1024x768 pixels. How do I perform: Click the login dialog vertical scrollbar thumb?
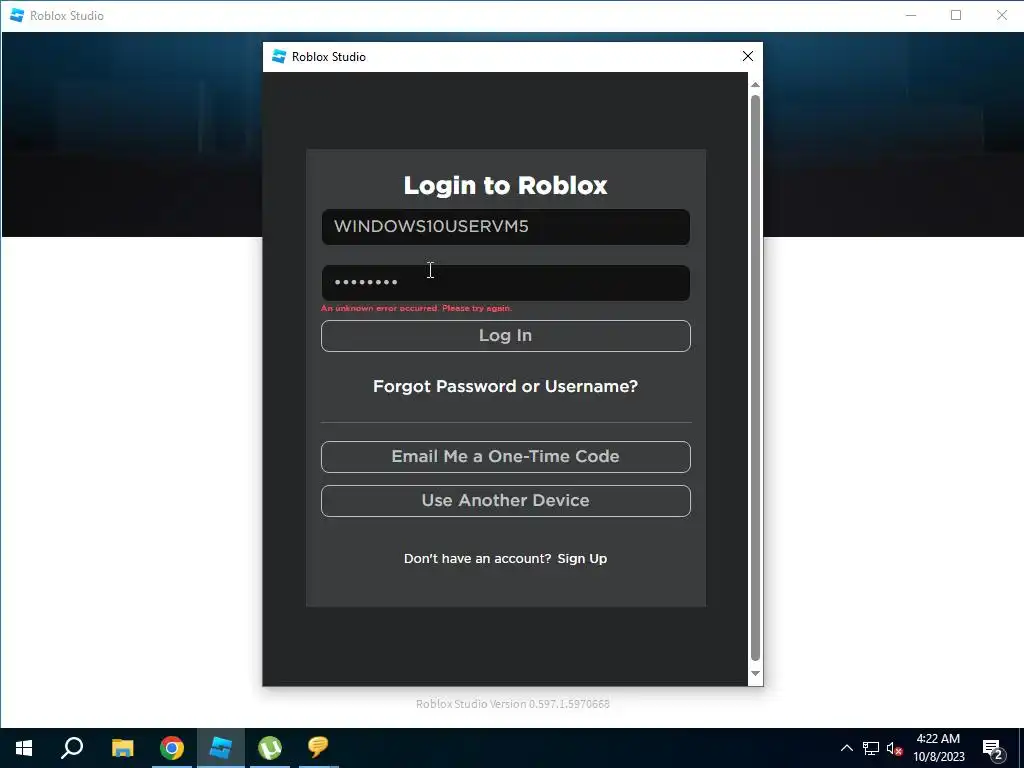tap(756, 378)
